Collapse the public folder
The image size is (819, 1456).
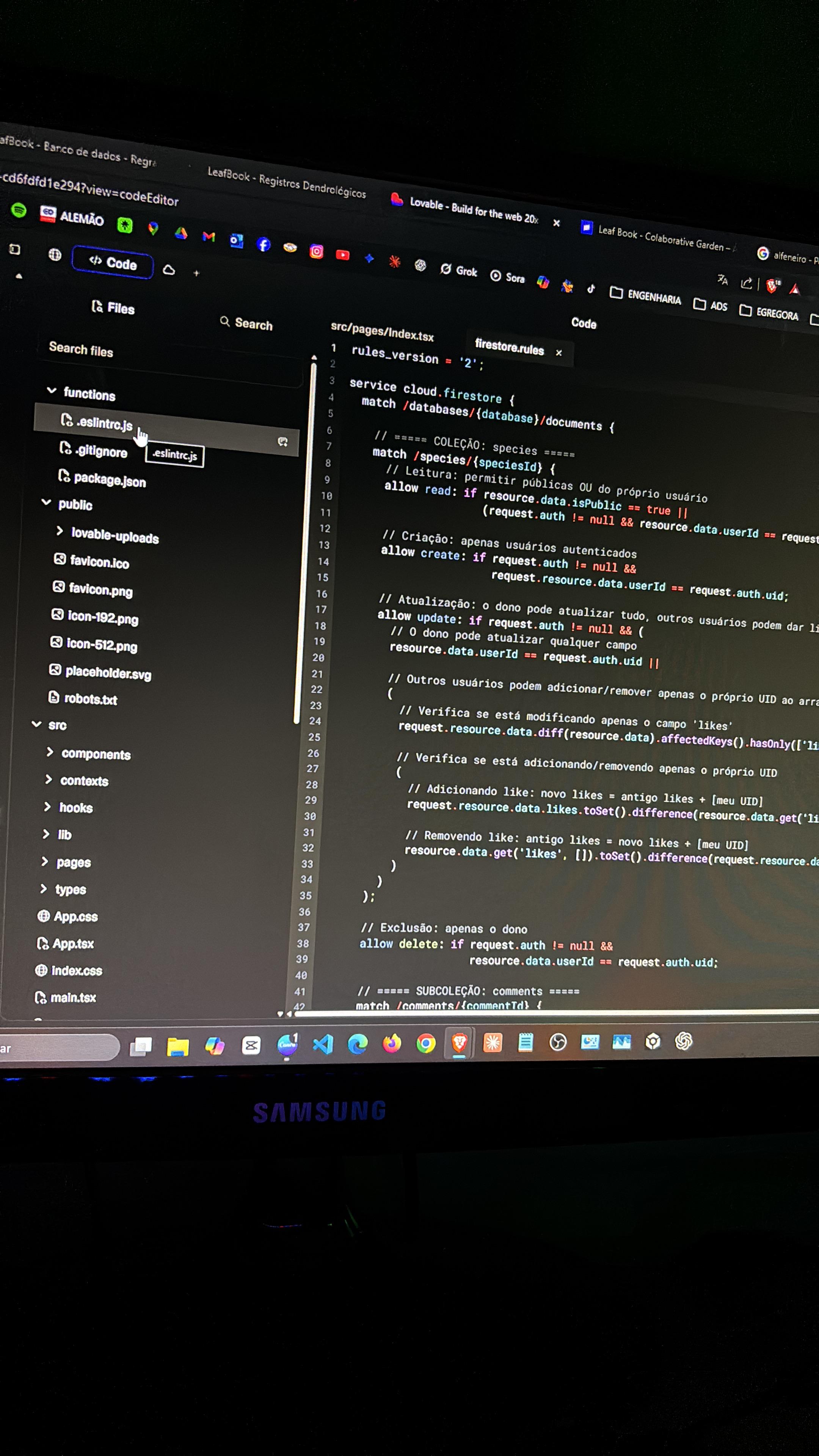pyautogui.click(x=67, y=504)
